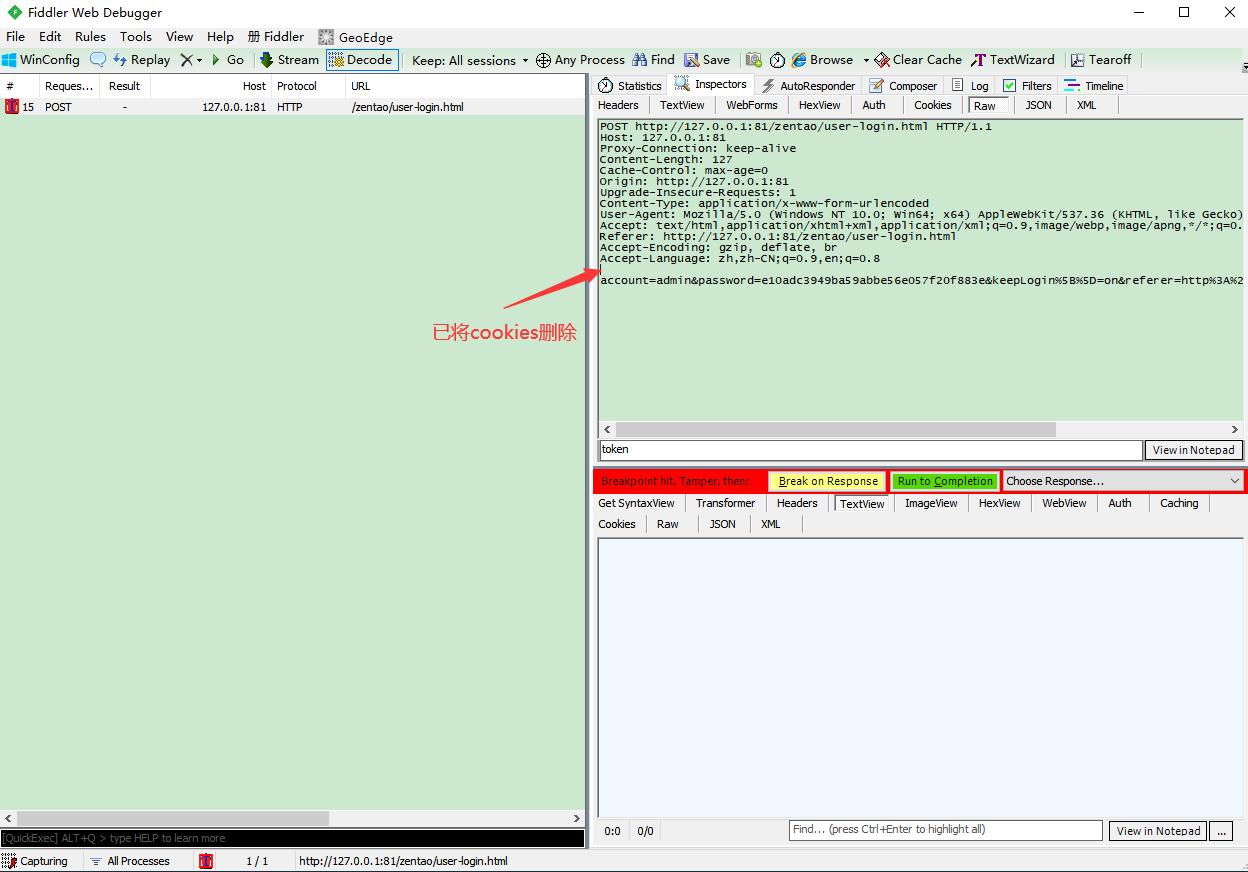Screen dimensions: 1248x872
Task: Click the camera screenshot icon
Action: coord(754,60)
